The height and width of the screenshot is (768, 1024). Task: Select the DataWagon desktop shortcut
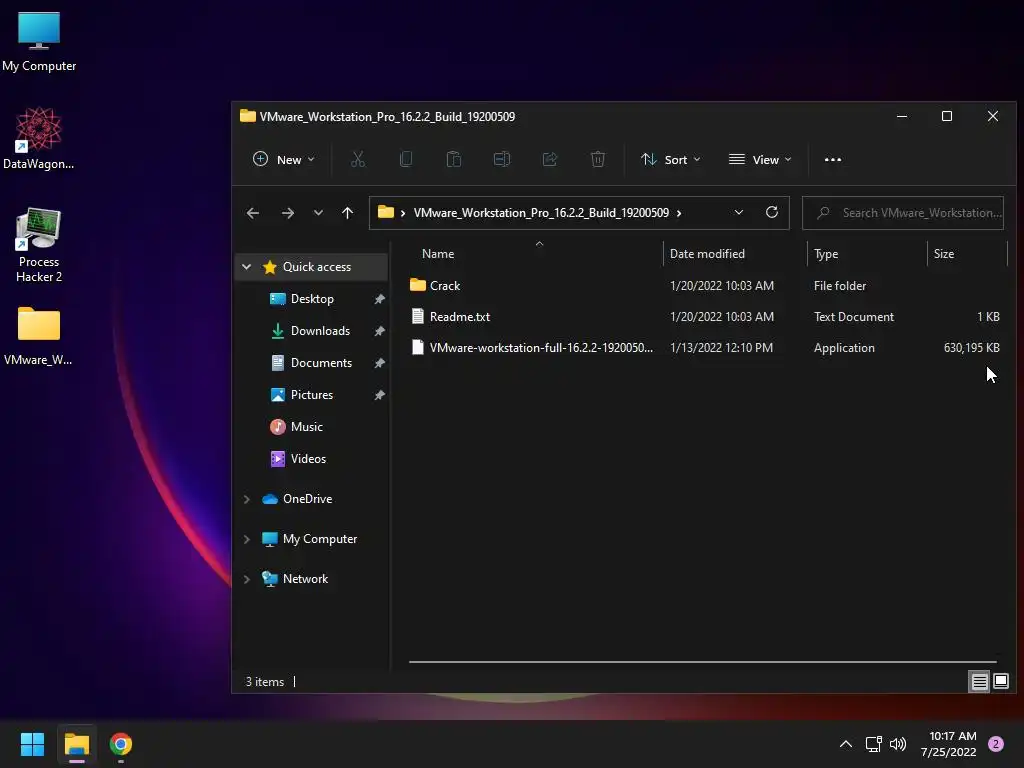point(39,139)
